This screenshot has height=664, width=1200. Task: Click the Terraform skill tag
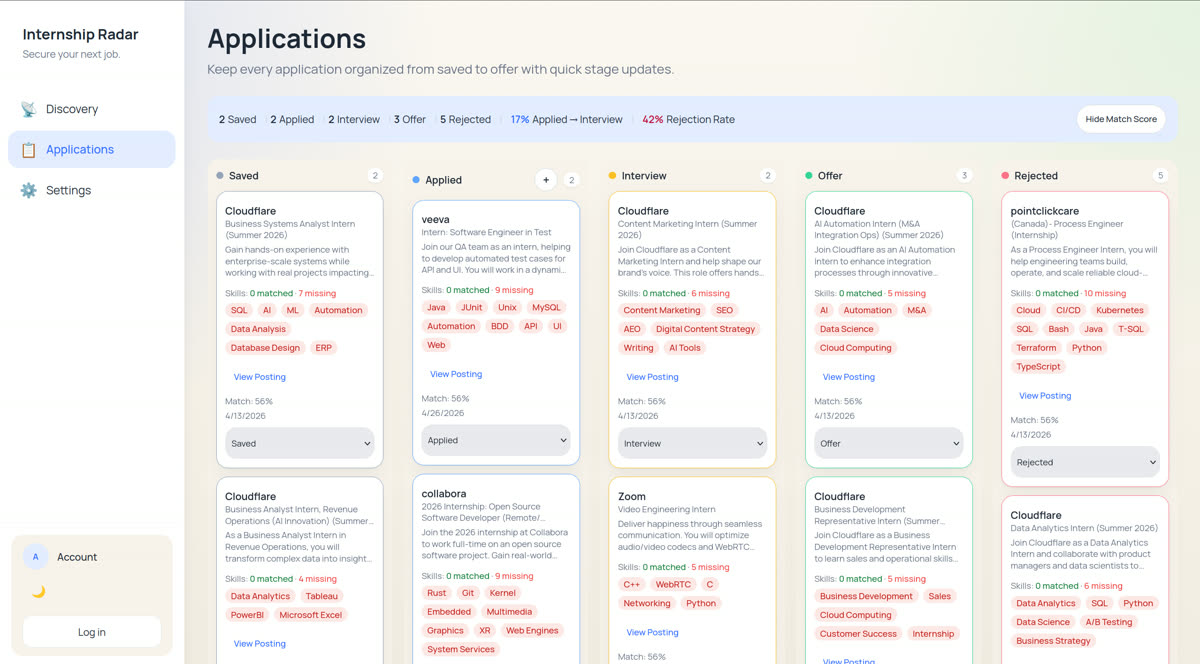tap(1036, 348)
